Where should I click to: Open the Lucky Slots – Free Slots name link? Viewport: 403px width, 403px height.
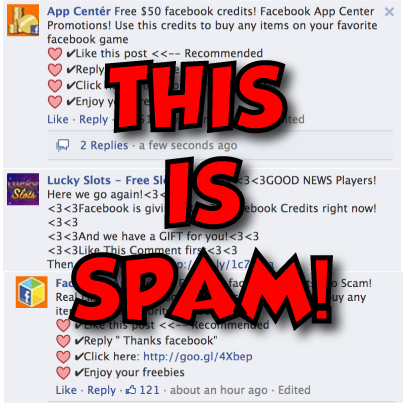[107, 180]
